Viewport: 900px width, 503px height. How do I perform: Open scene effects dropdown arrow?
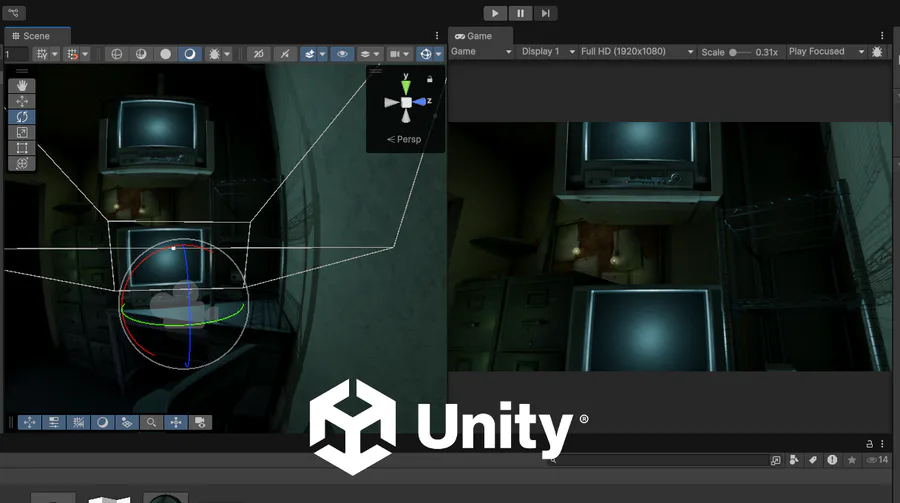click(323, 54)
